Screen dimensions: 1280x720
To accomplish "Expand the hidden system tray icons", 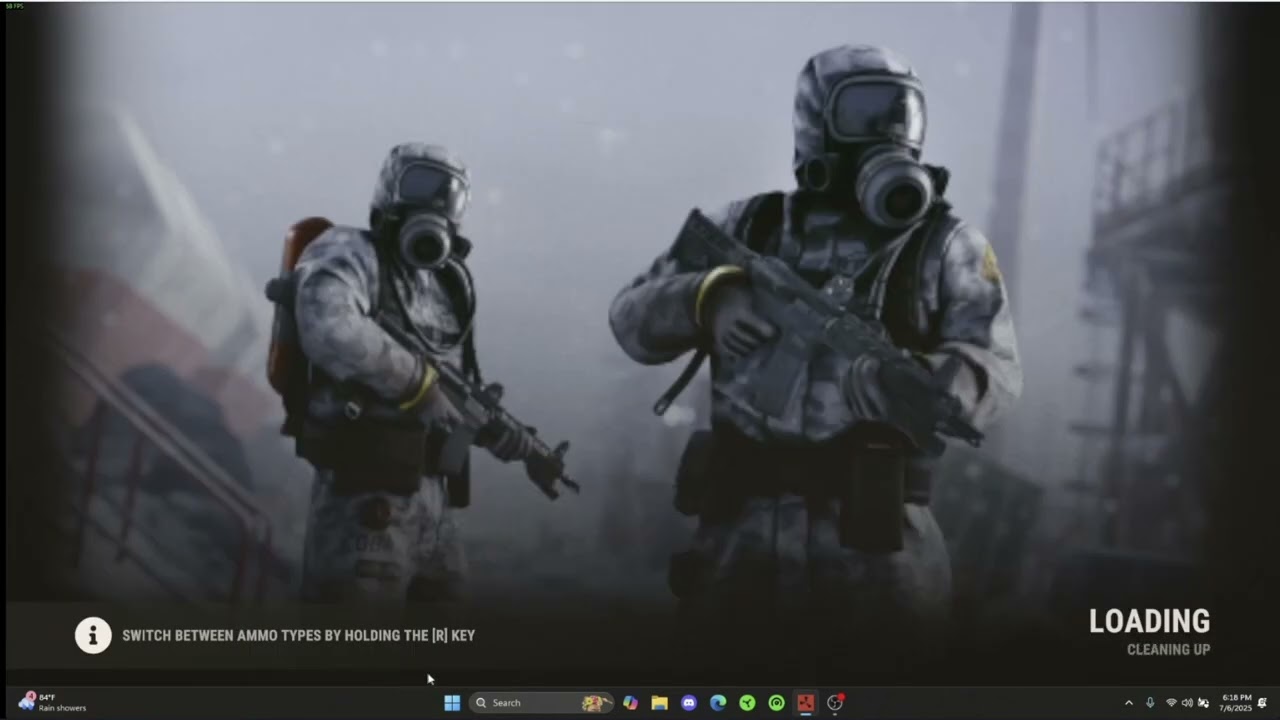I will [1129, 703].
